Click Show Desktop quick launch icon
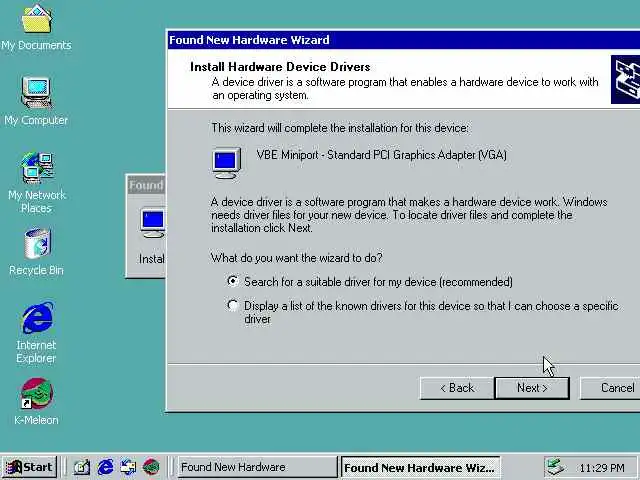640x480 pixels. [x=81, y=467]
